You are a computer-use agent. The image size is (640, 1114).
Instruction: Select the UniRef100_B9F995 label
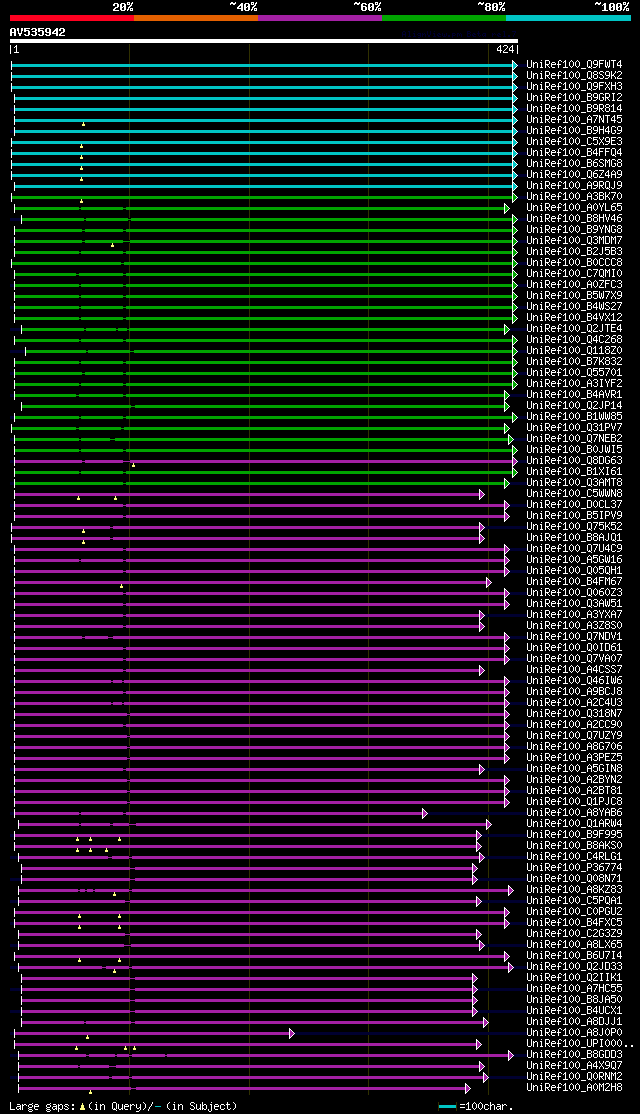point(575,835)
